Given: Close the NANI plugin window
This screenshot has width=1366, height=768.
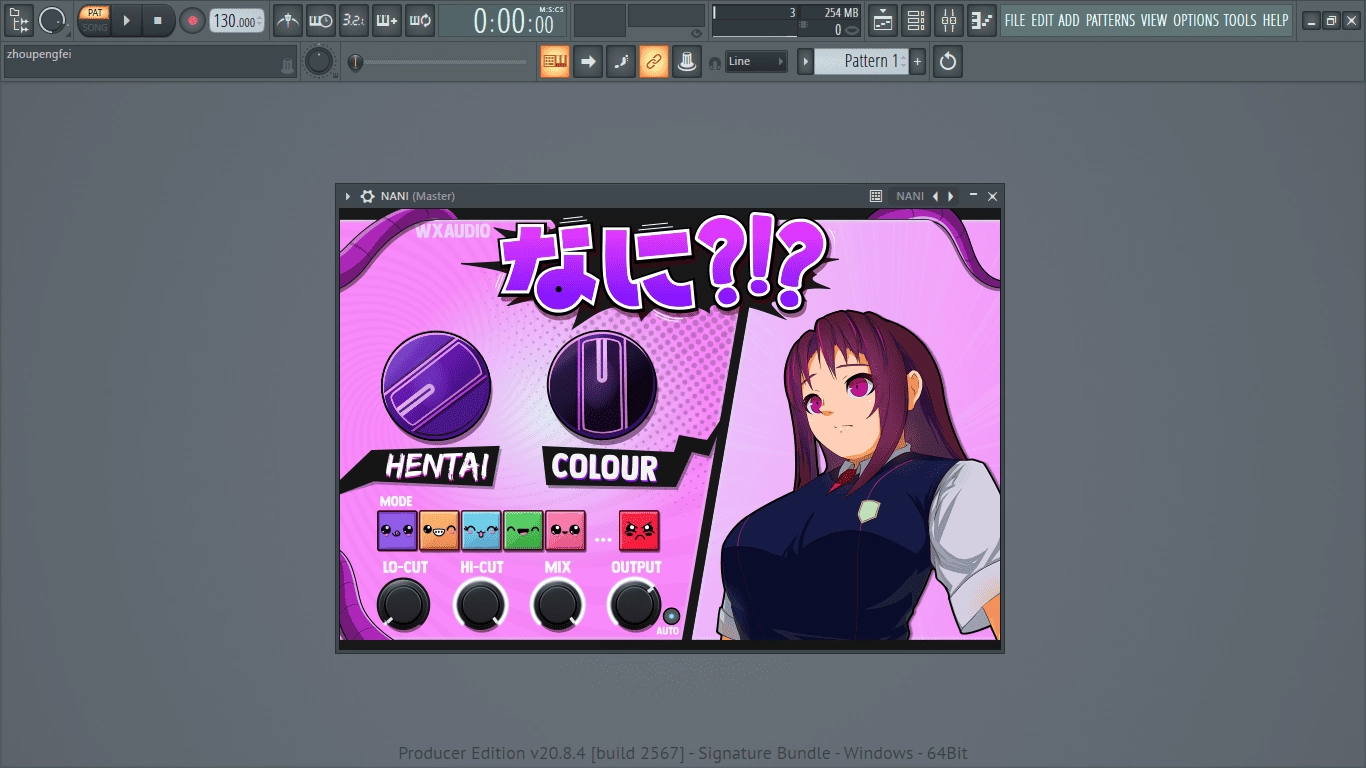Looking at the screenshot, I should [993, 196].
